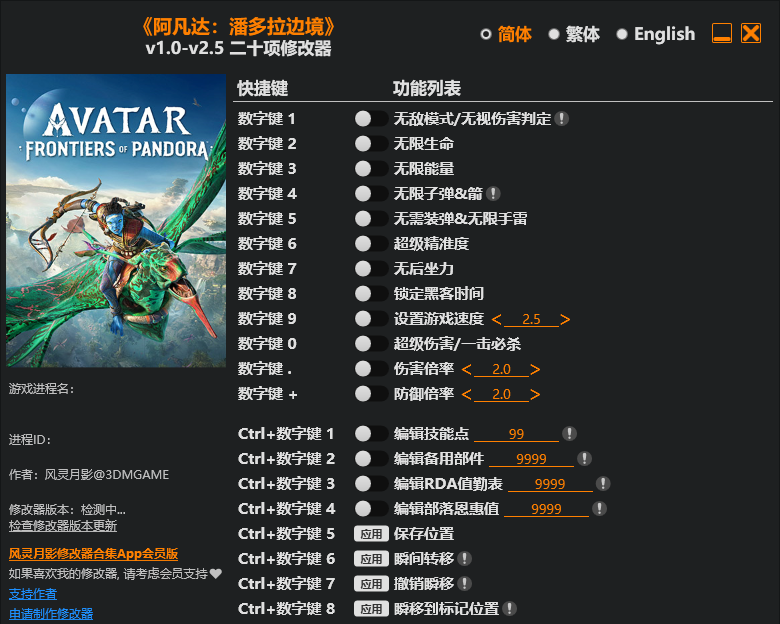The image size is (780, 624).
Task: Decrease game speed with left arrow
Action: tap(496, 319)
